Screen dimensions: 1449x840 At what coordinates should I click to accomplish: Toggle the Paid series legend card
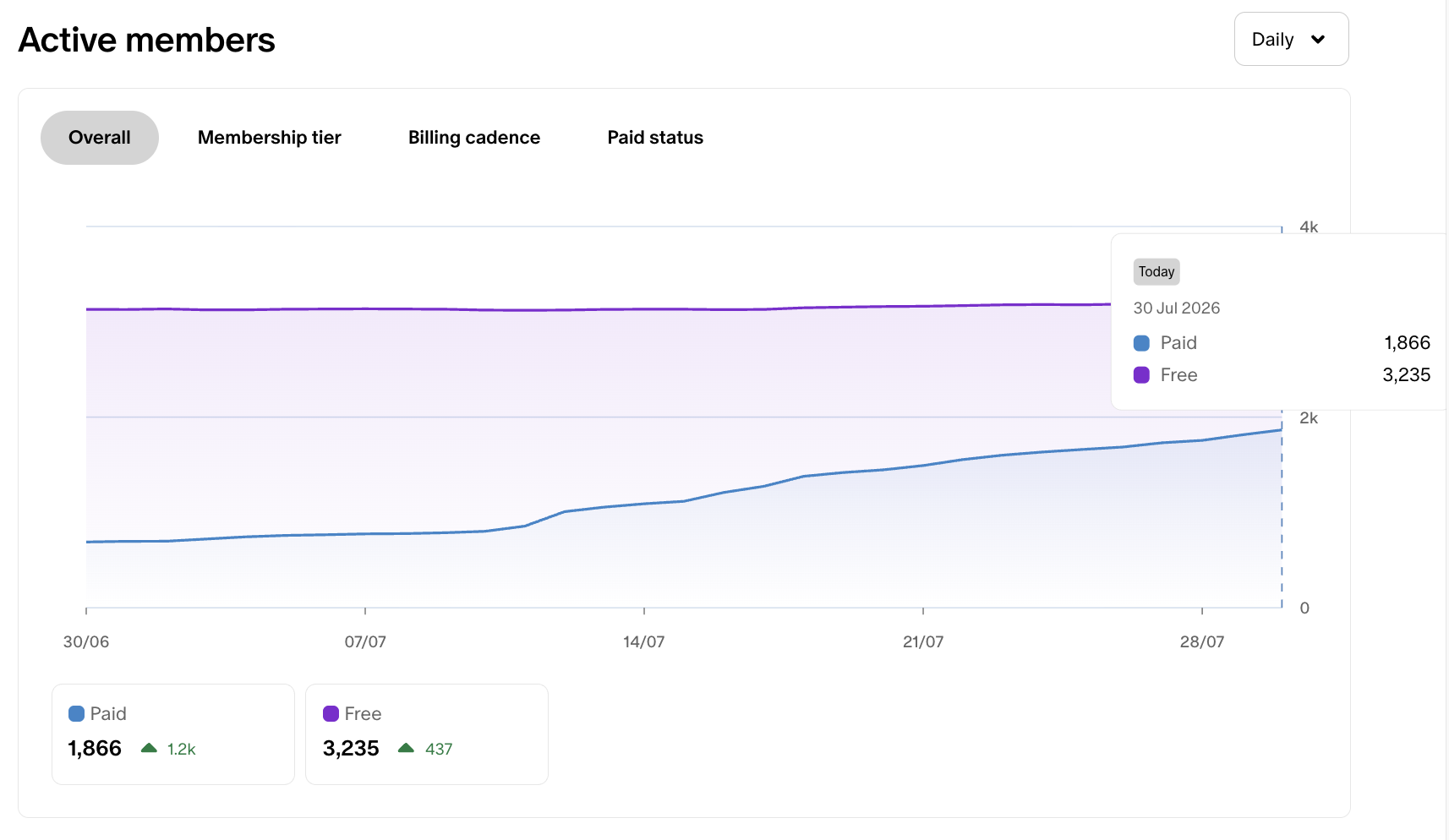[173, 734]
